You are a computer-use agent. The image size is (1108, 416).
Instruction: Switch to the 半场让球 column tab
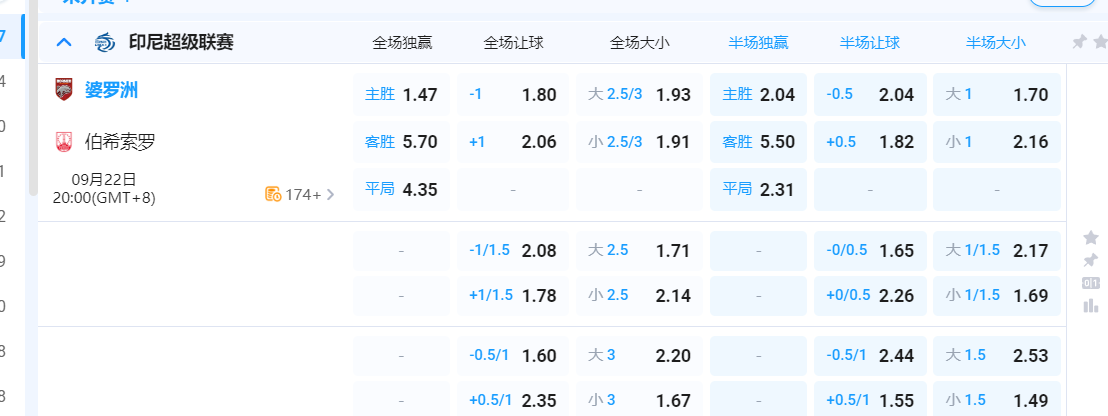[x=869, y=42]
